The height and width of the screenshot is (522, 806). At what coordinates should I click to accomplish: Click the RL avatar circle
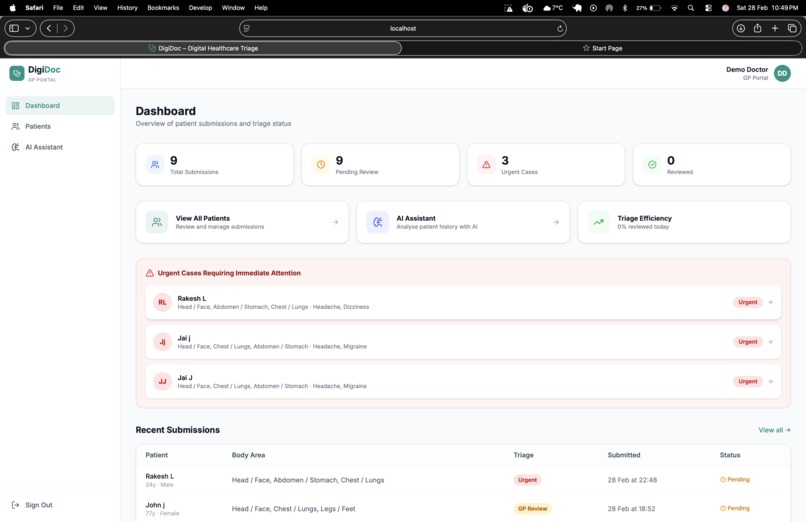162,302
